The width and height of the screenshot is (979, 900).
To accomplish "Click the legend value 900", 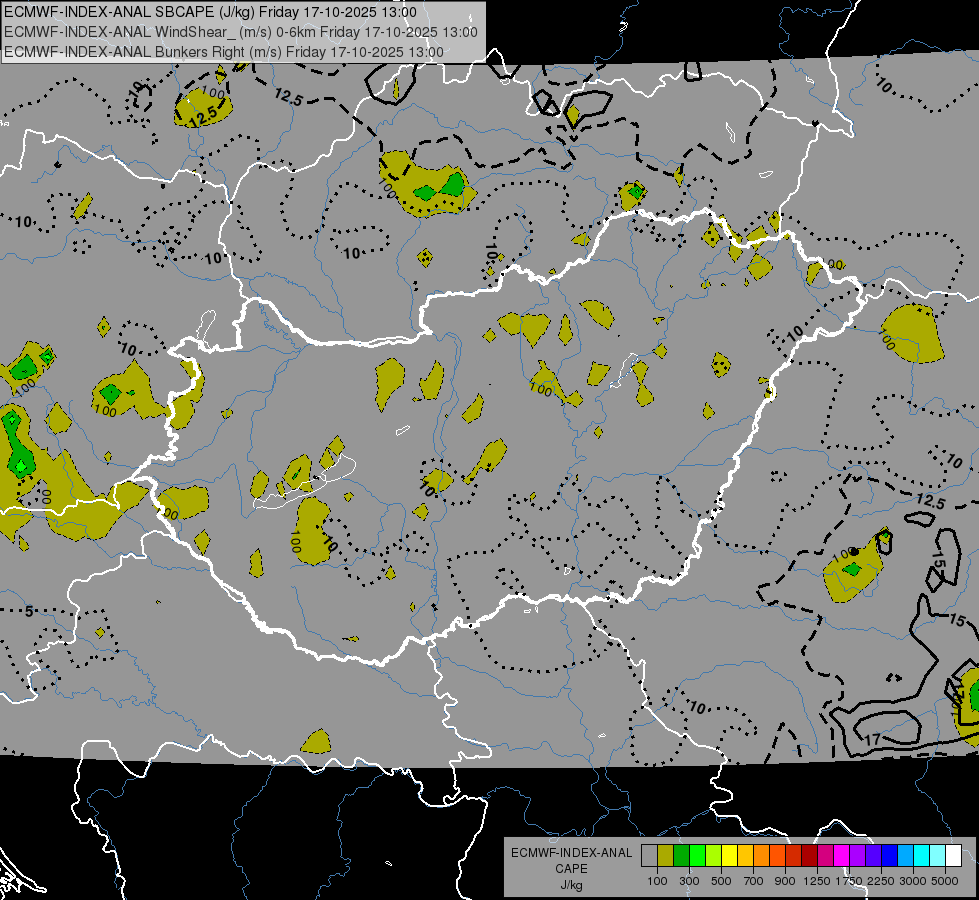I will pos(785,881).
